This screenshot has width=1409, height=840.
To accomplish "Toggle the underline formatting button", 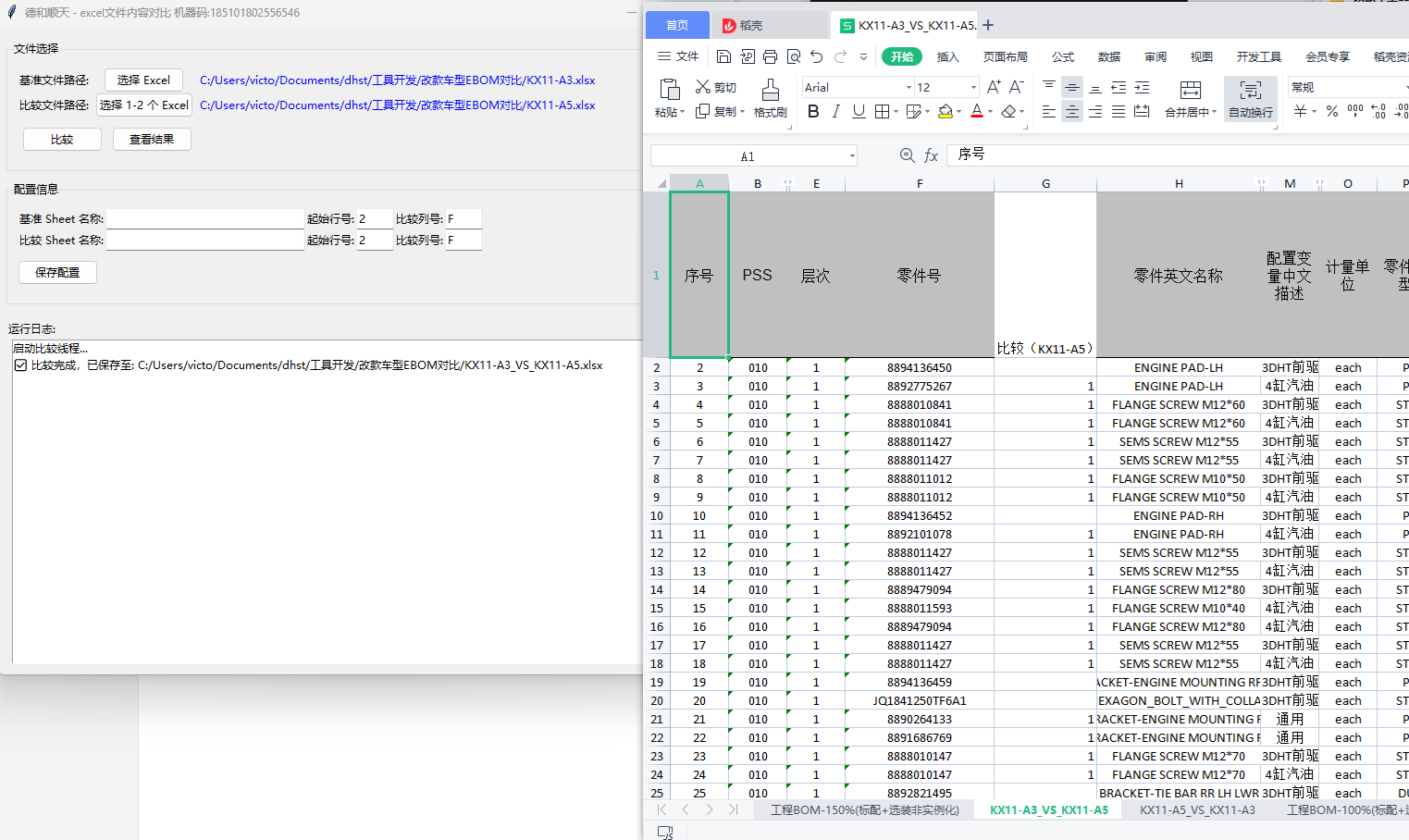I will click(x=859, y=112).
